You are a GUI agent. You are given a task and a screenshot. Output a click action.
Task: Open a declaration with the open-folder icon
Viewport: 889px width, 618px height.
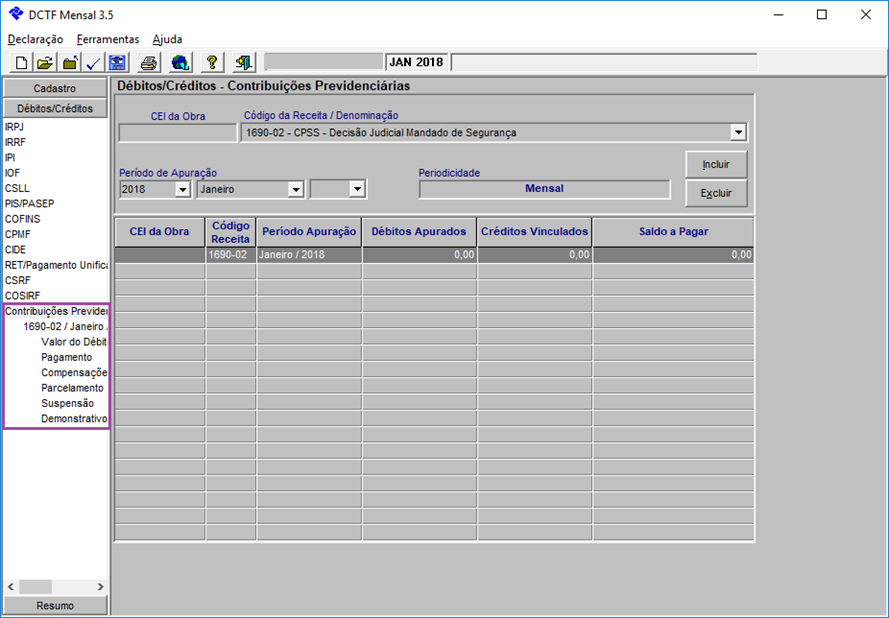pyautogui.click(x=45, y=62)
